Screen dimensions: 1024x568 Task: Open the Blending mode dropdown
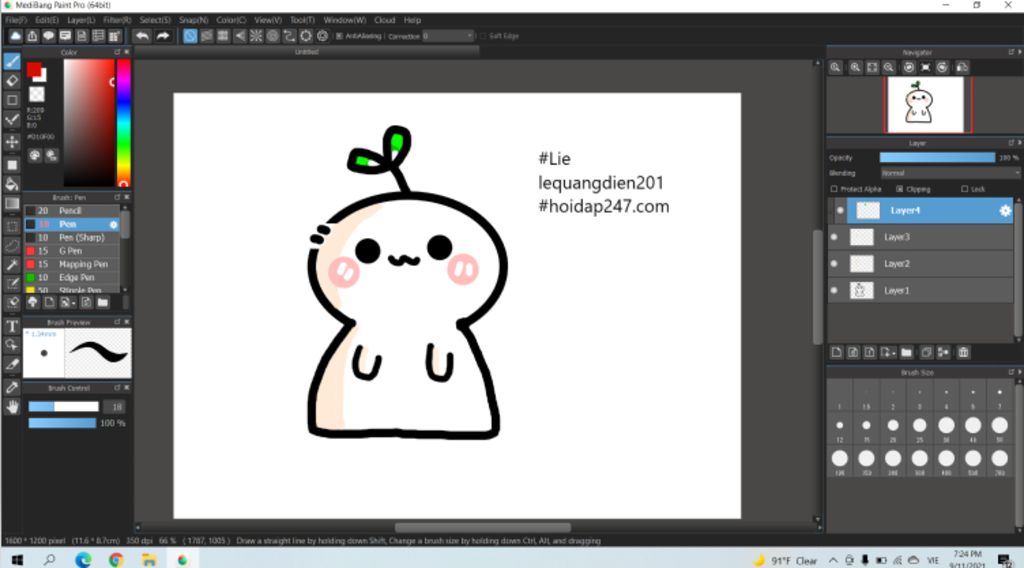tap(950, 173)
